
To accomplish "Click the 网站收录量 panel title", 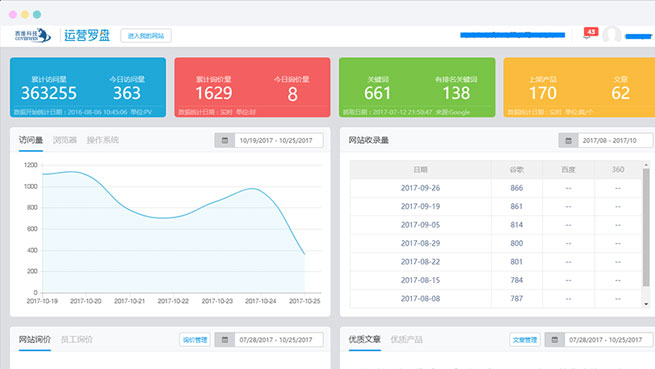I will pyautogui.click(x=368, y=140).
